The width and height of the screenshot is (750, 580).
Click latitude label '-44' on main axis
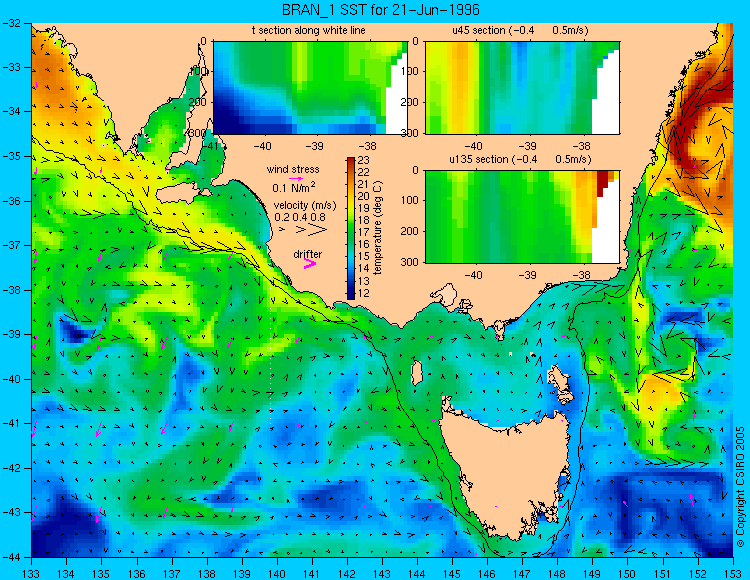[x=11, y=557]
